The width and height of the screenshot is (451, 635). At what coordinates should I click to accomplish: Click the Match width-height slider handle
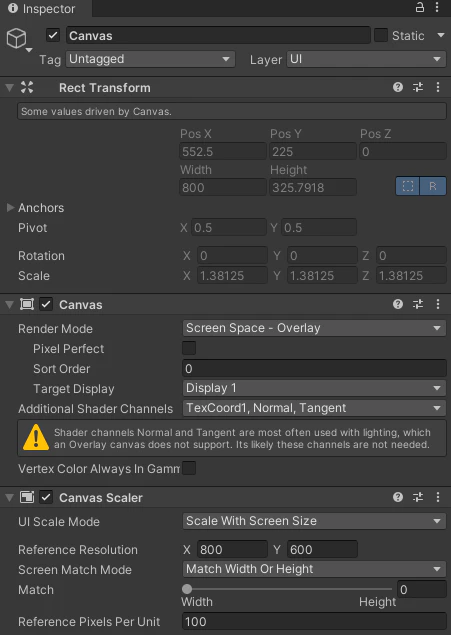coord(187,589)
